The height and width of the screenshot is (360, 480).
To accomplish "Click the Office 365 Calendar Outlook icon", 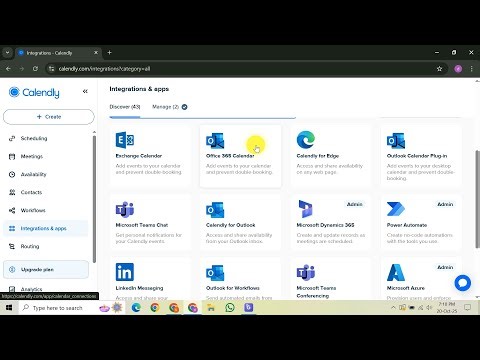I will (x=215, y=141).
